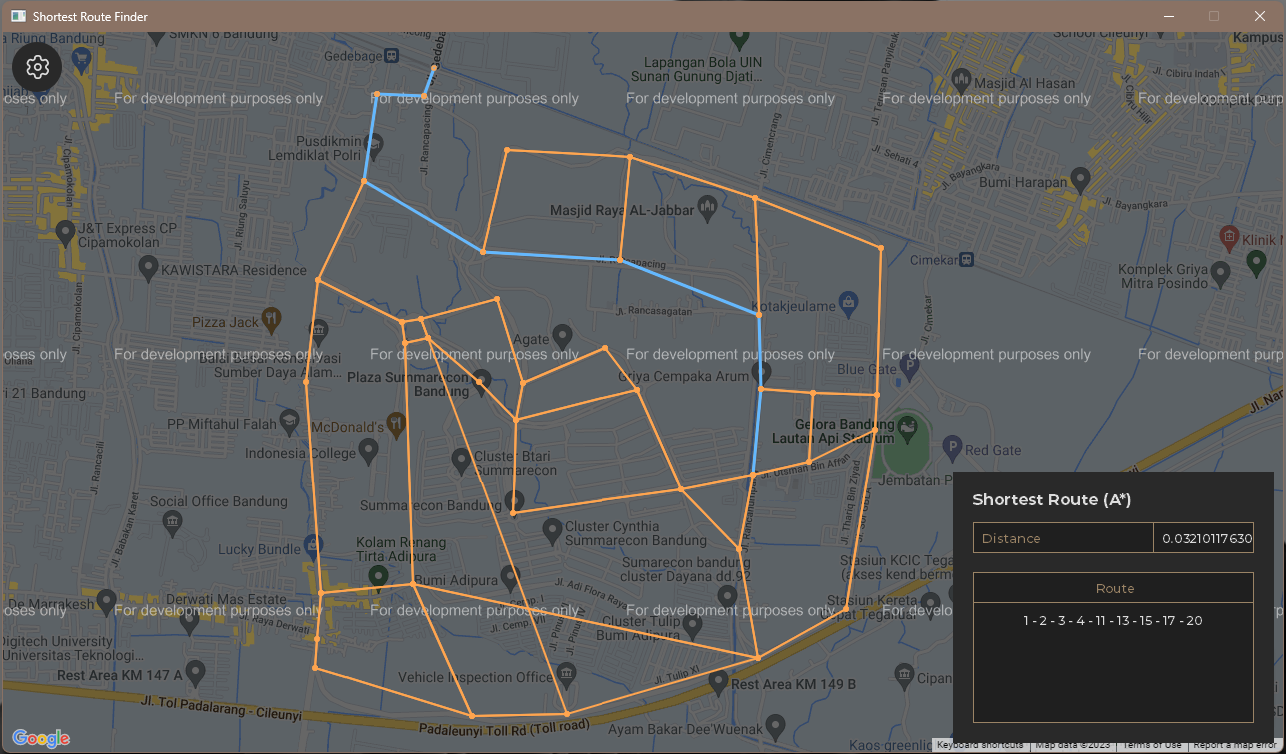Select the Agate map pin
This screenshot has height=754, width=1286.
pos(562,335)
